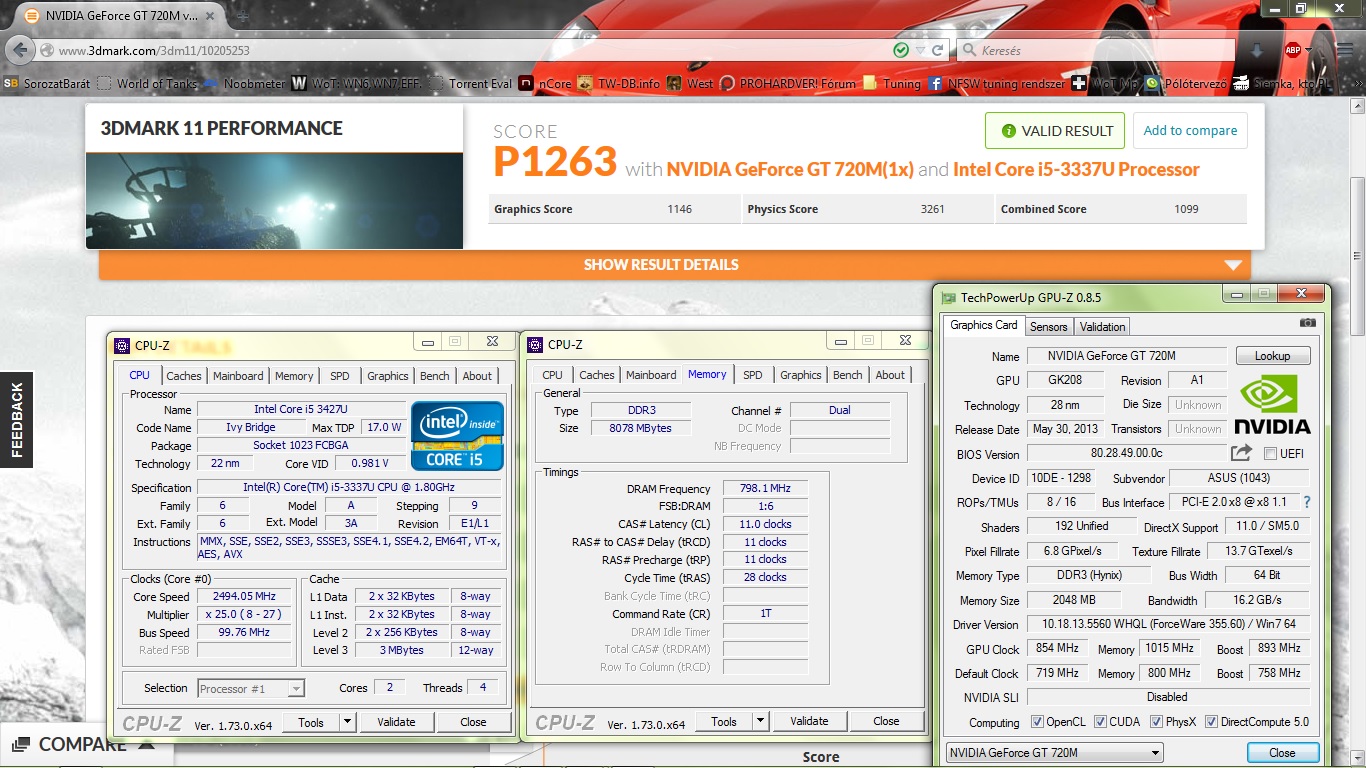Image resolution: width=1366 pixels, height=768 pixels.
Task: Click the browser back arrow button
Action: 21,50
